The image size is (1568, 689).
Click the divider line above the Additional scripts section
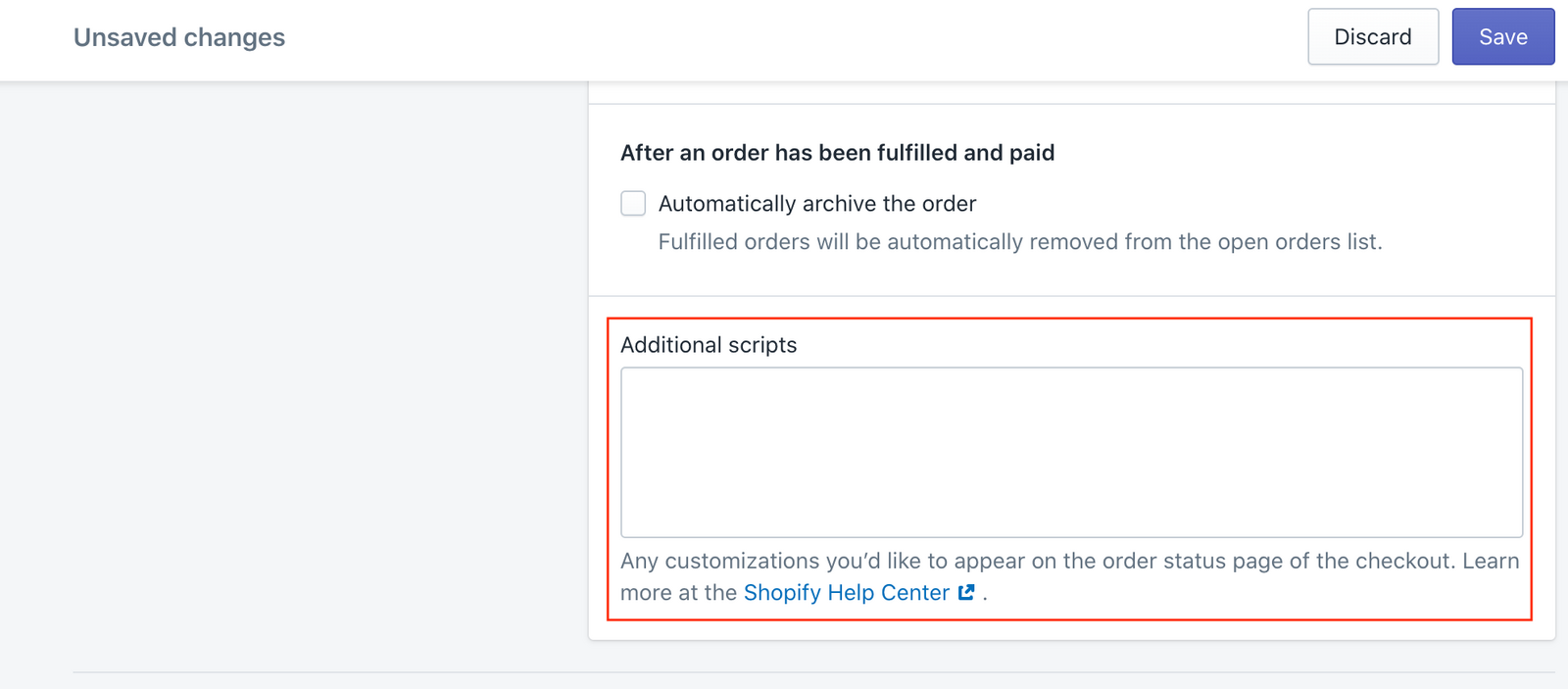(x=1071, y=296)
